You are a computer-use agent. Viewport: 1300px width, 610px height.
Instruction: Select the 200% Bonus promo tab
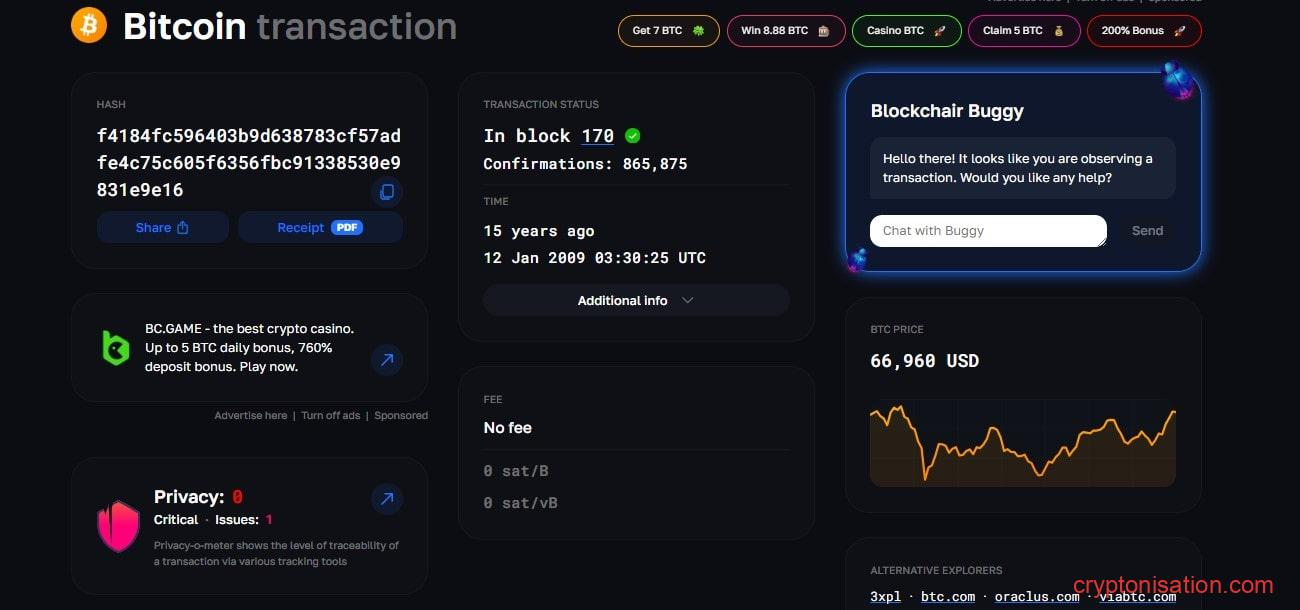[x=1143, y=30]
